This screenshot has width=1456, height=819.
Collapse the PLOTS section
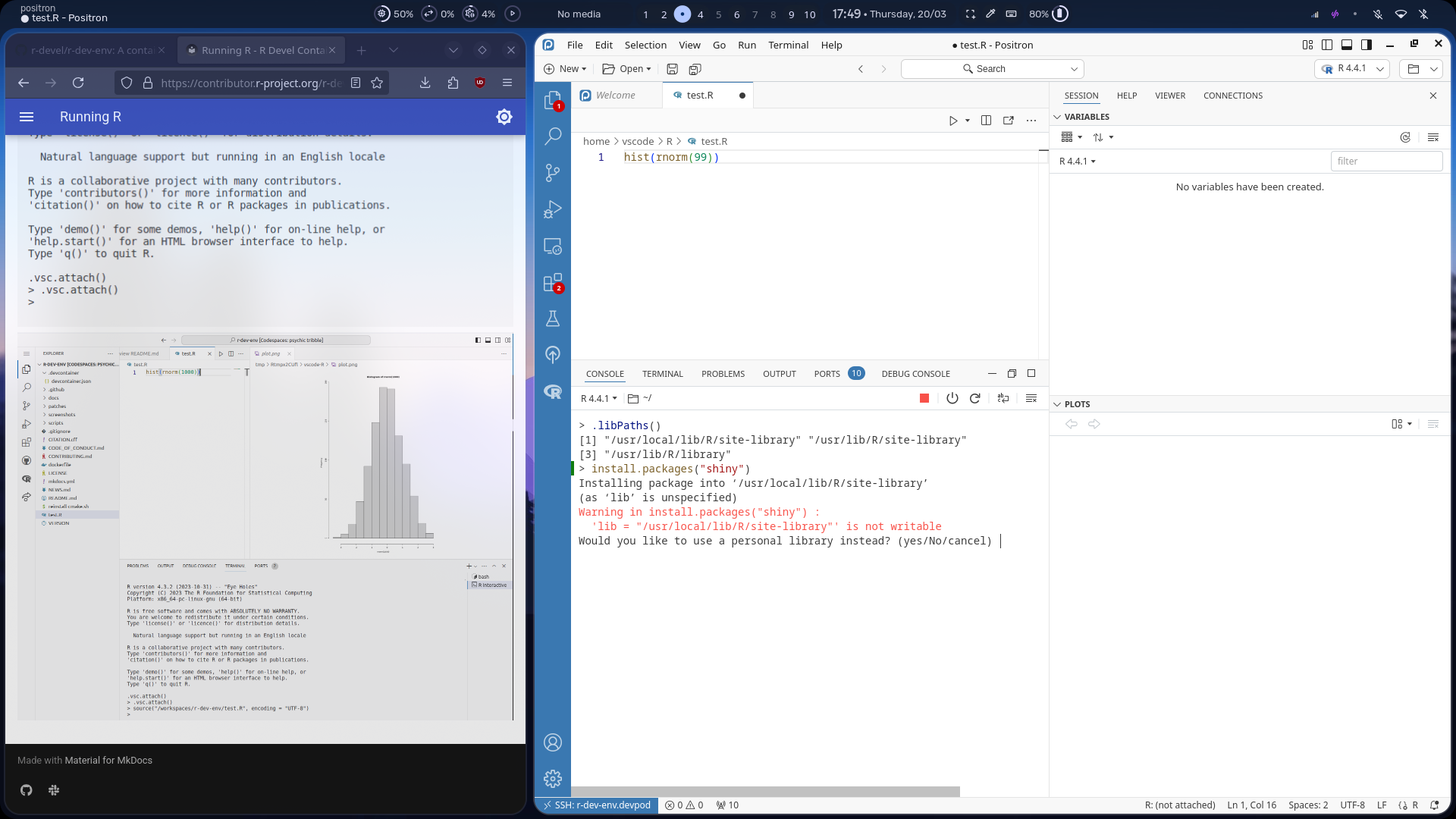[x=1056, y=404]
